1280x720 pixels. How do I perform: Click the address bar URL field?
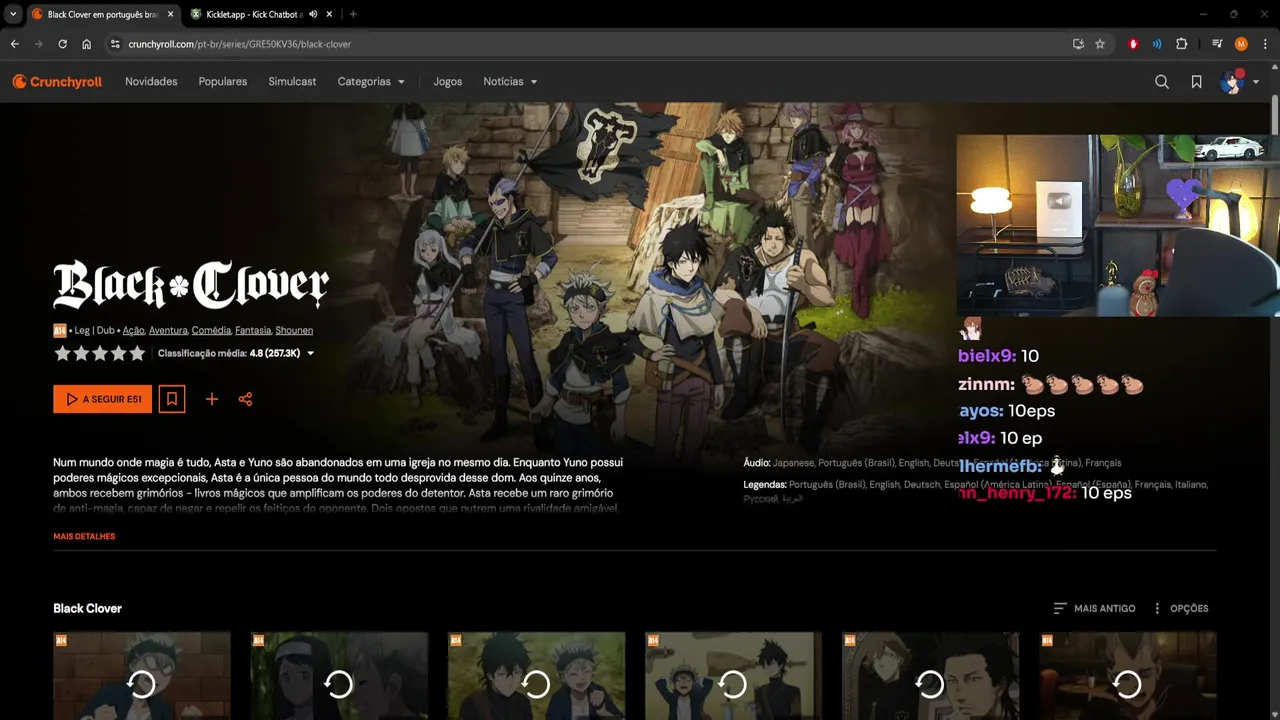[x=590, y=44]
